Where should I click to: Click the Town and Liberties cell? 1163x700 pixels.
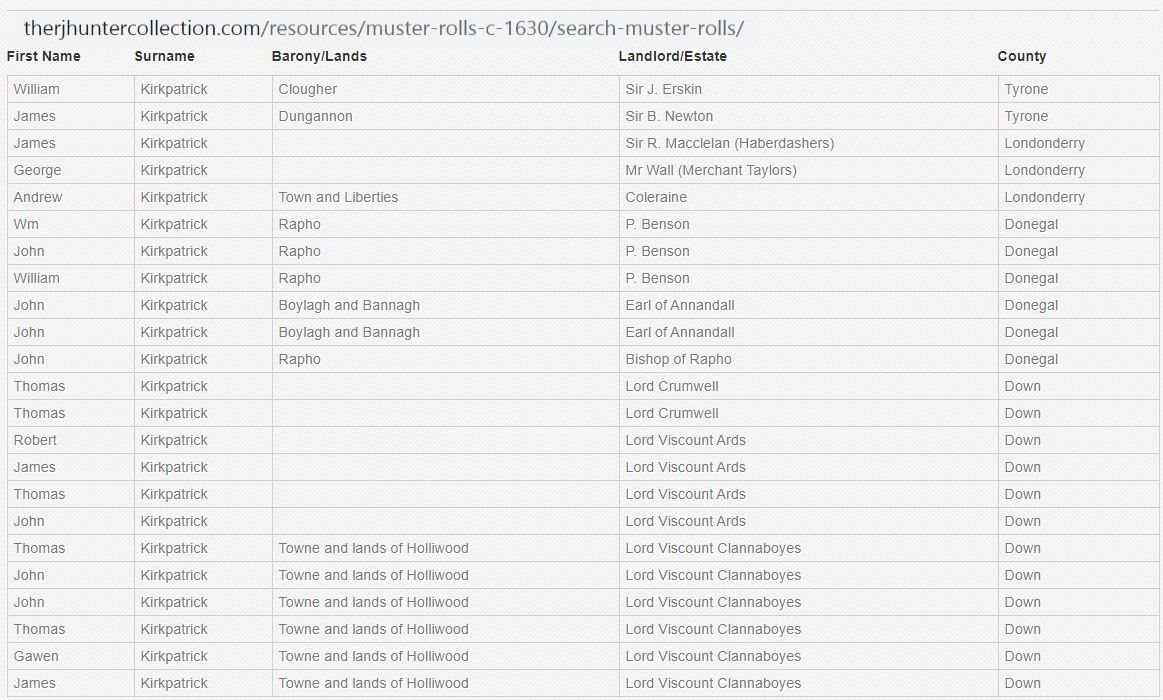pyautogui.click(x=338, y=197)
